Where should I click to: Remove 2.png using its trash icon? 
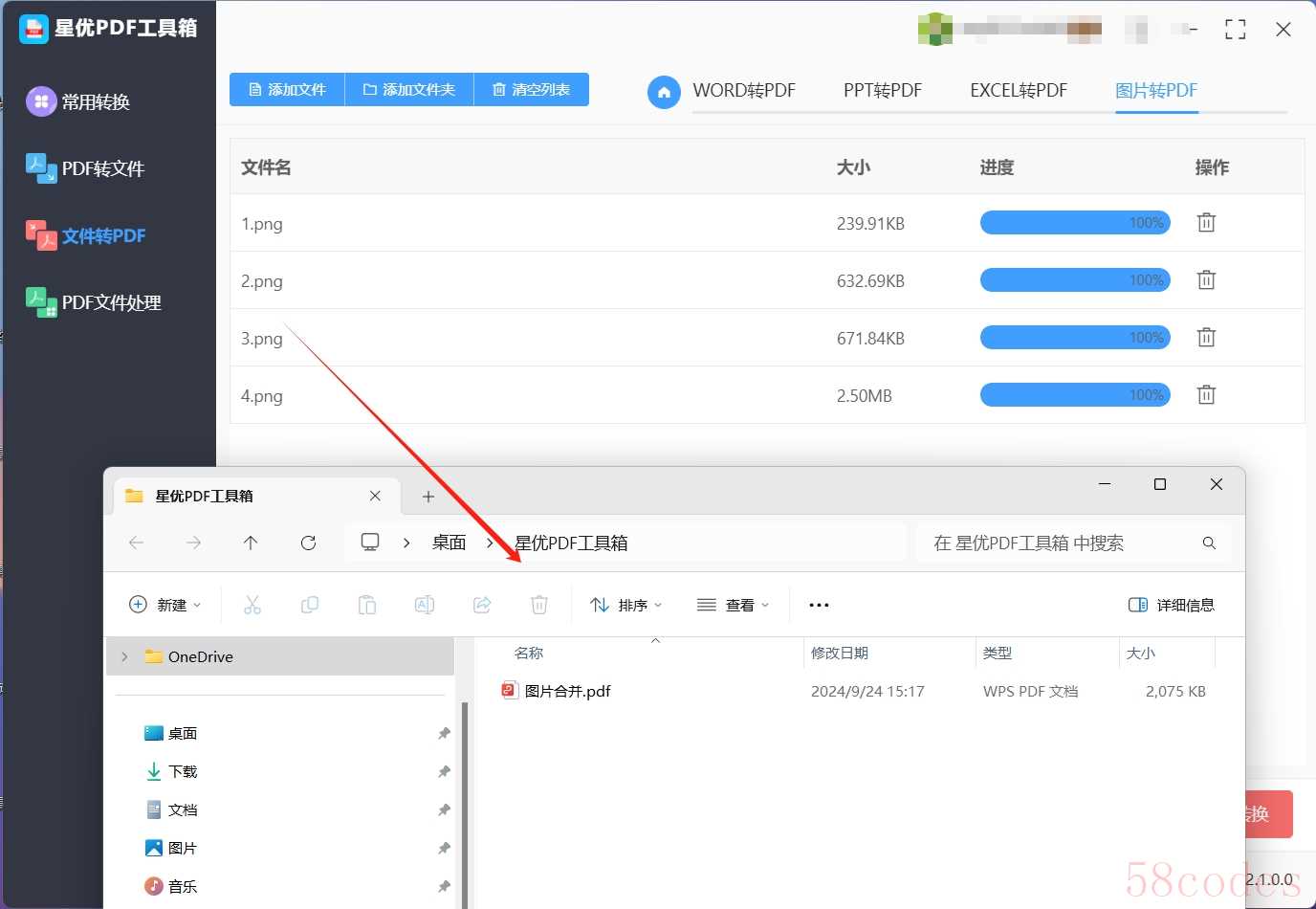point(1206,280)
